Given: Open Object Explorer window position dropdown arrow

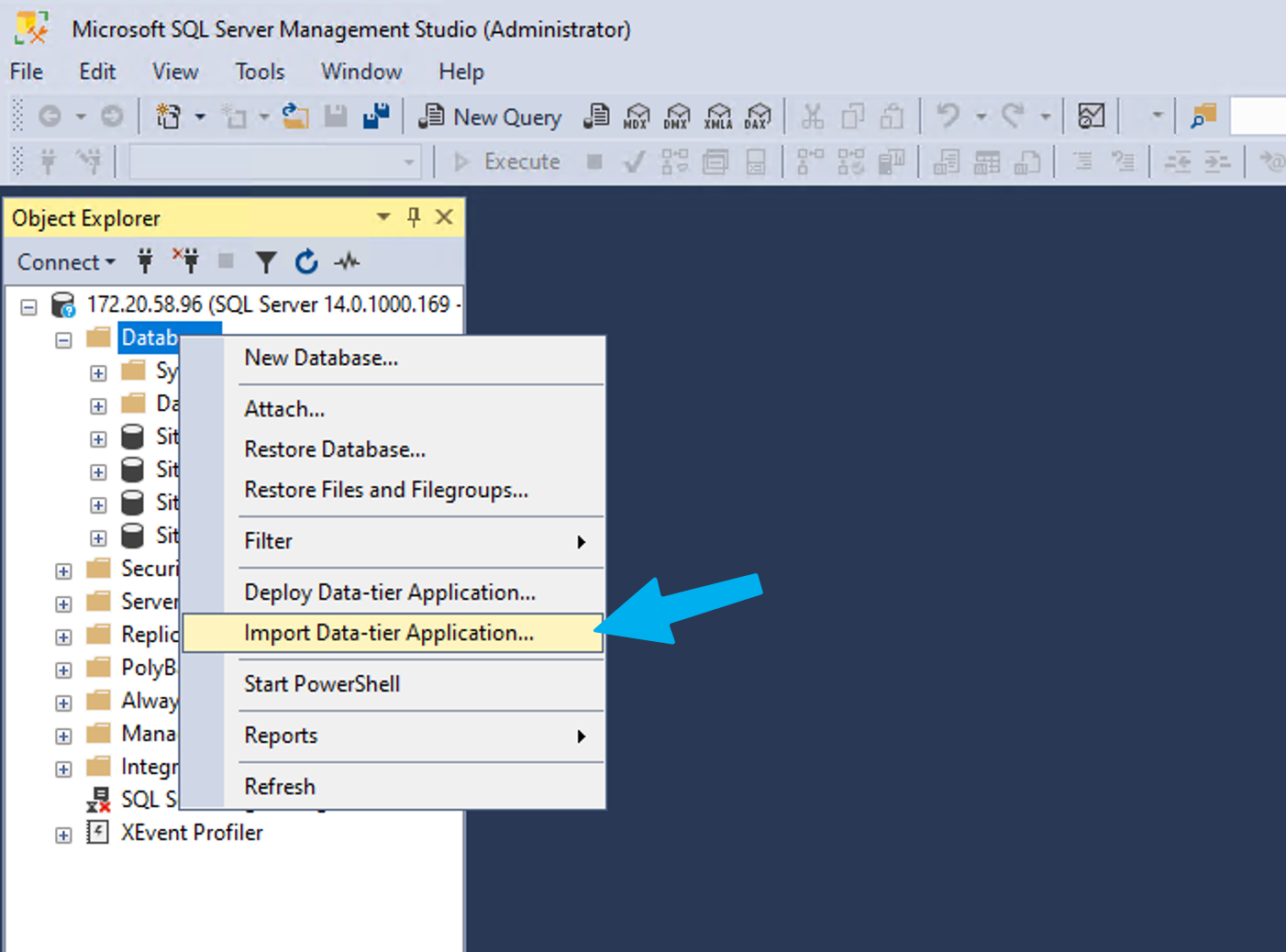Looking at the screenshot, I should coord(383,217).
